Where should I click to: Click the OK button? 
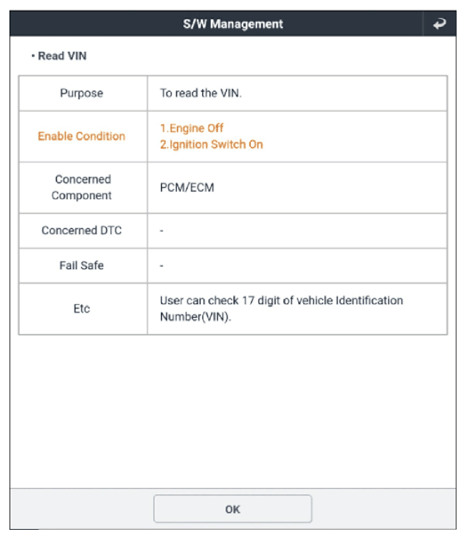233,509
